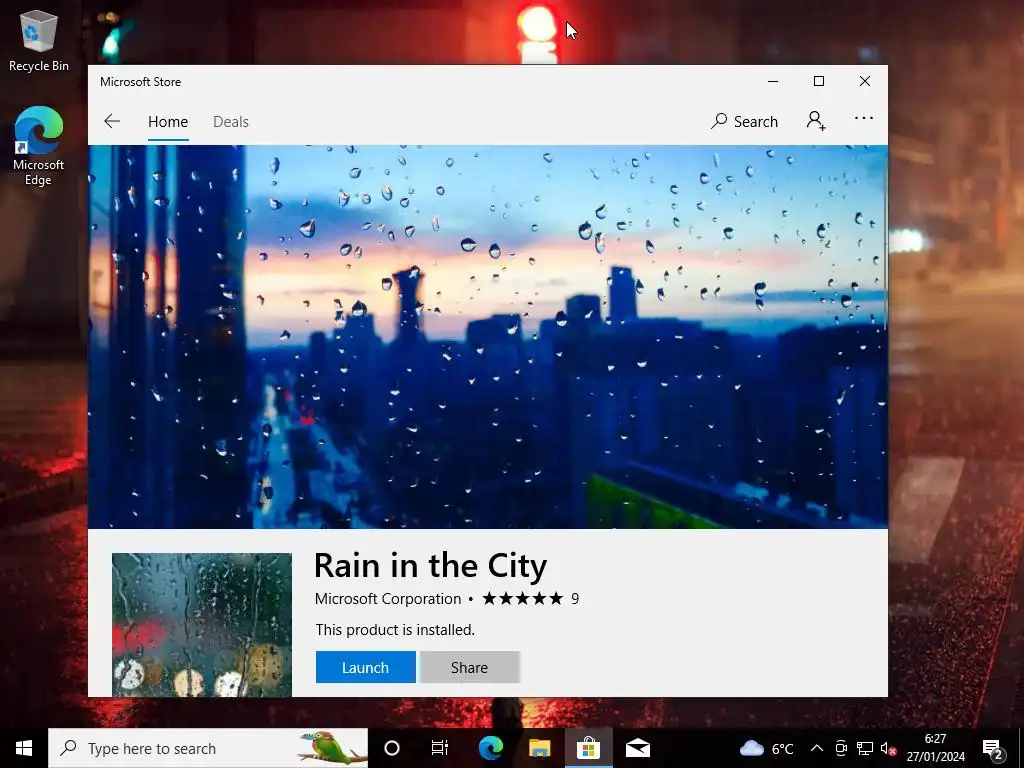Open Search in Microsoft Store
Screen dimensions: 1024x768
(744, 121)
